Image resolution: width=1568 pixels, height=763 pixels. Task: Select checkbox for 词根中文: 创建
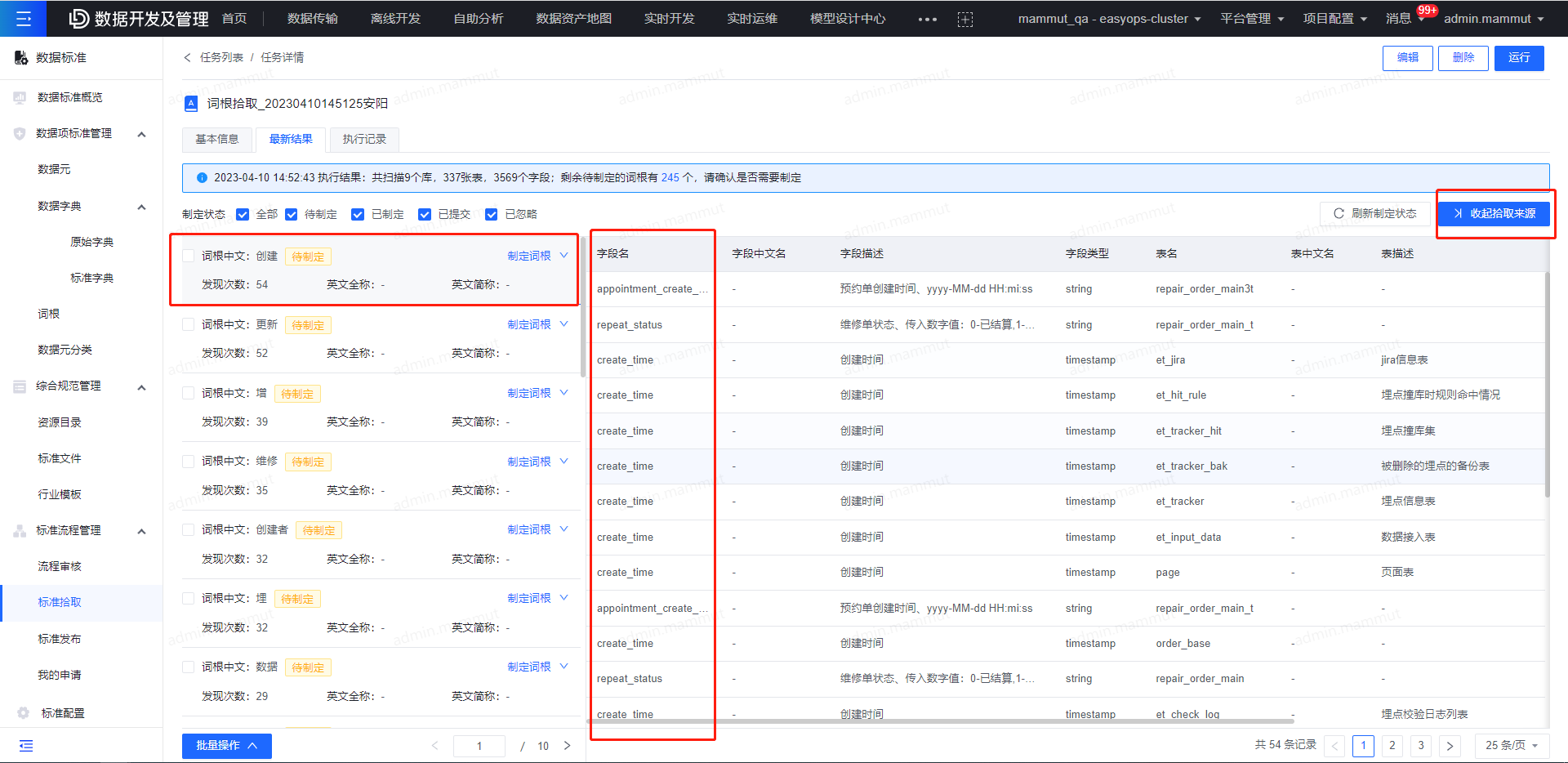click(189, 256)
